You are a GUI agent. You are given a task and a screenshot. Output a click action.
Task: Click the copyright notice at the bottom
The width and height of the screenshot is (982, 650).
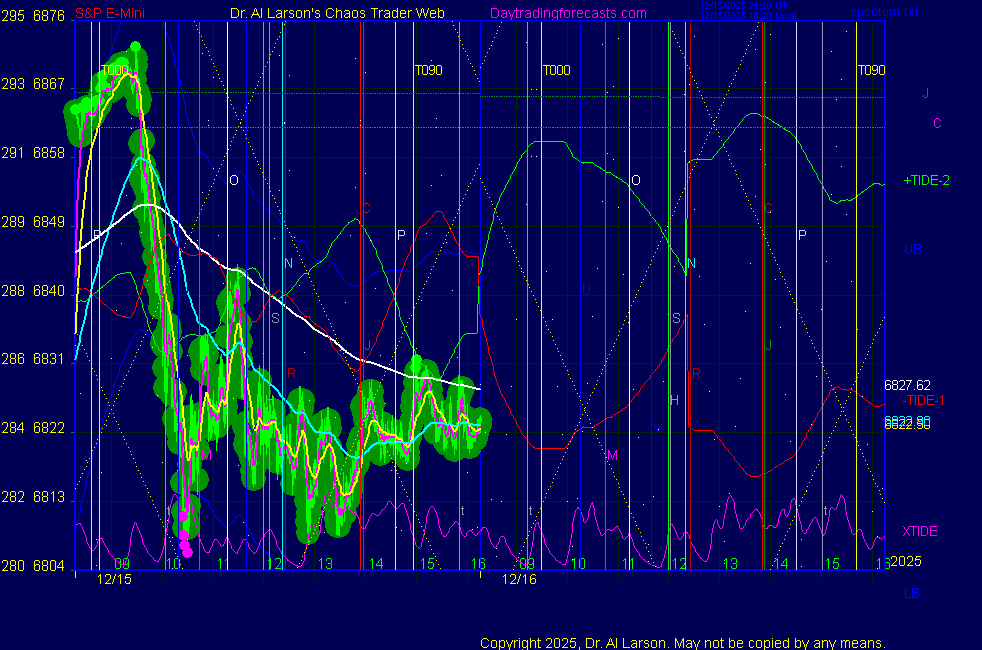tap(683, 642)
